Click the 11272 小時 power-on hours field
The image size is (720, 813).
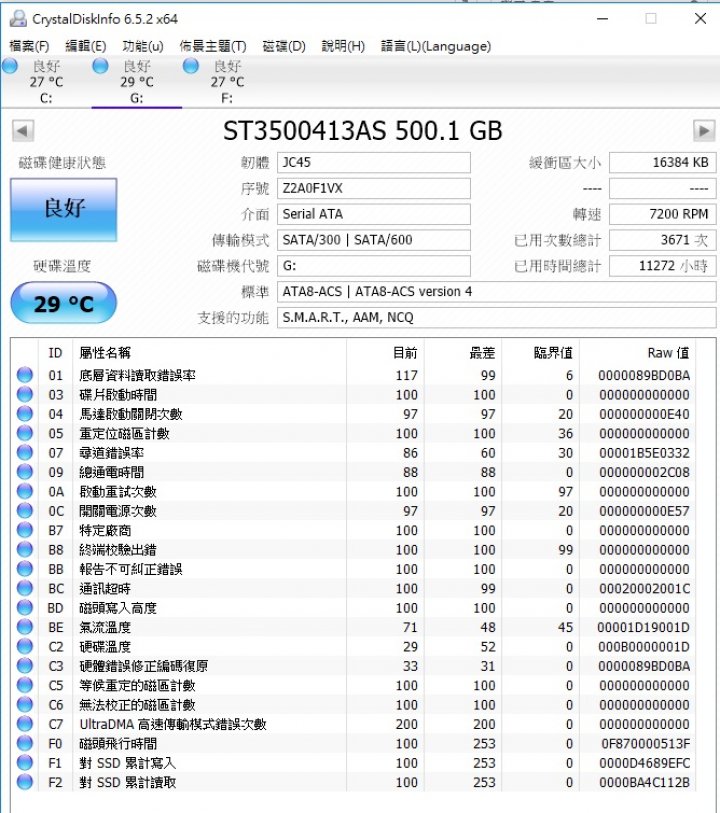(x=662, y=265)
